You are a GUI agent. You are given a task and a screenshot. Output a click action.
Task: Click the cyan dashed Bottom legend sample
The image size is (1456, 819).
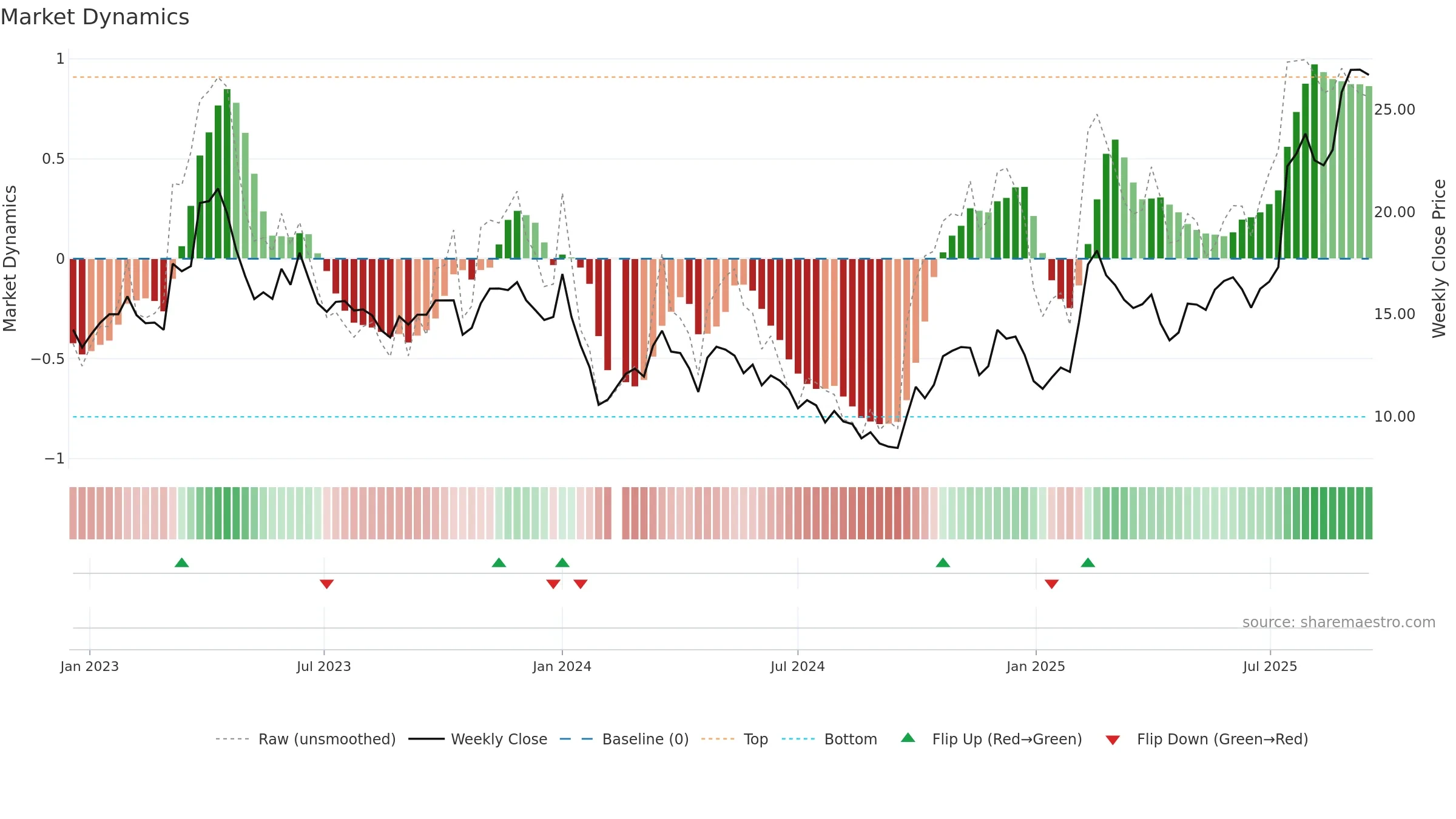click(798, 739)
